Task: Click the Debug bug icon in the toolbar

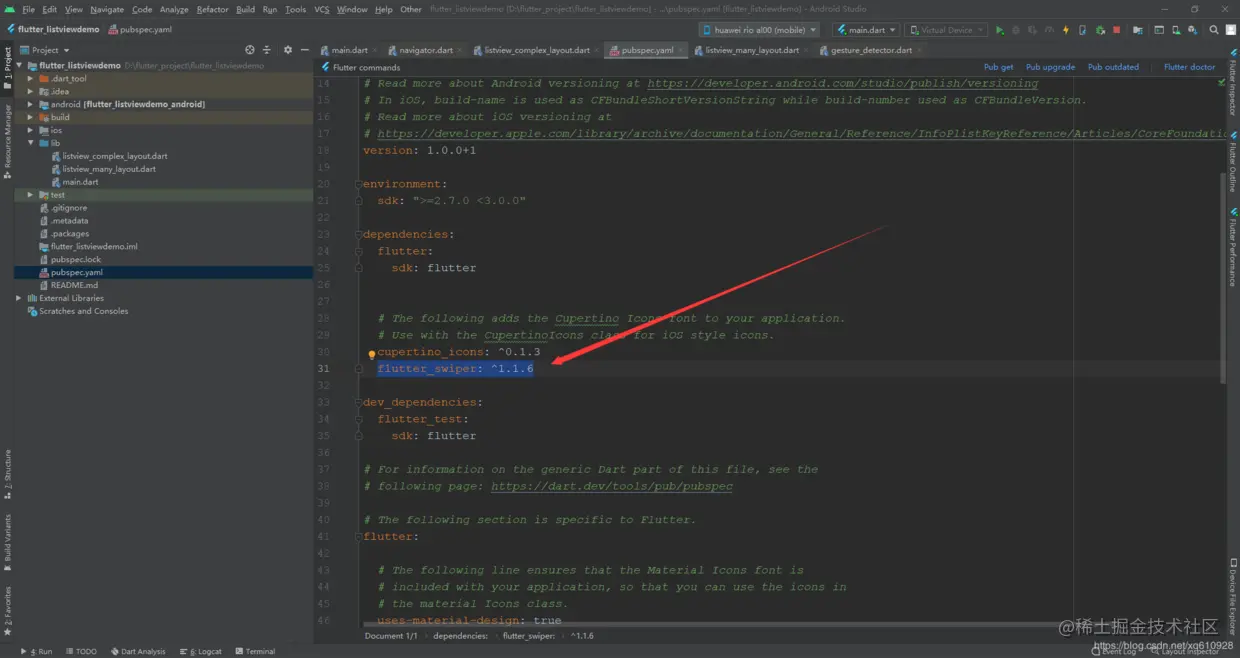Action: click(x=1016, y=30)
